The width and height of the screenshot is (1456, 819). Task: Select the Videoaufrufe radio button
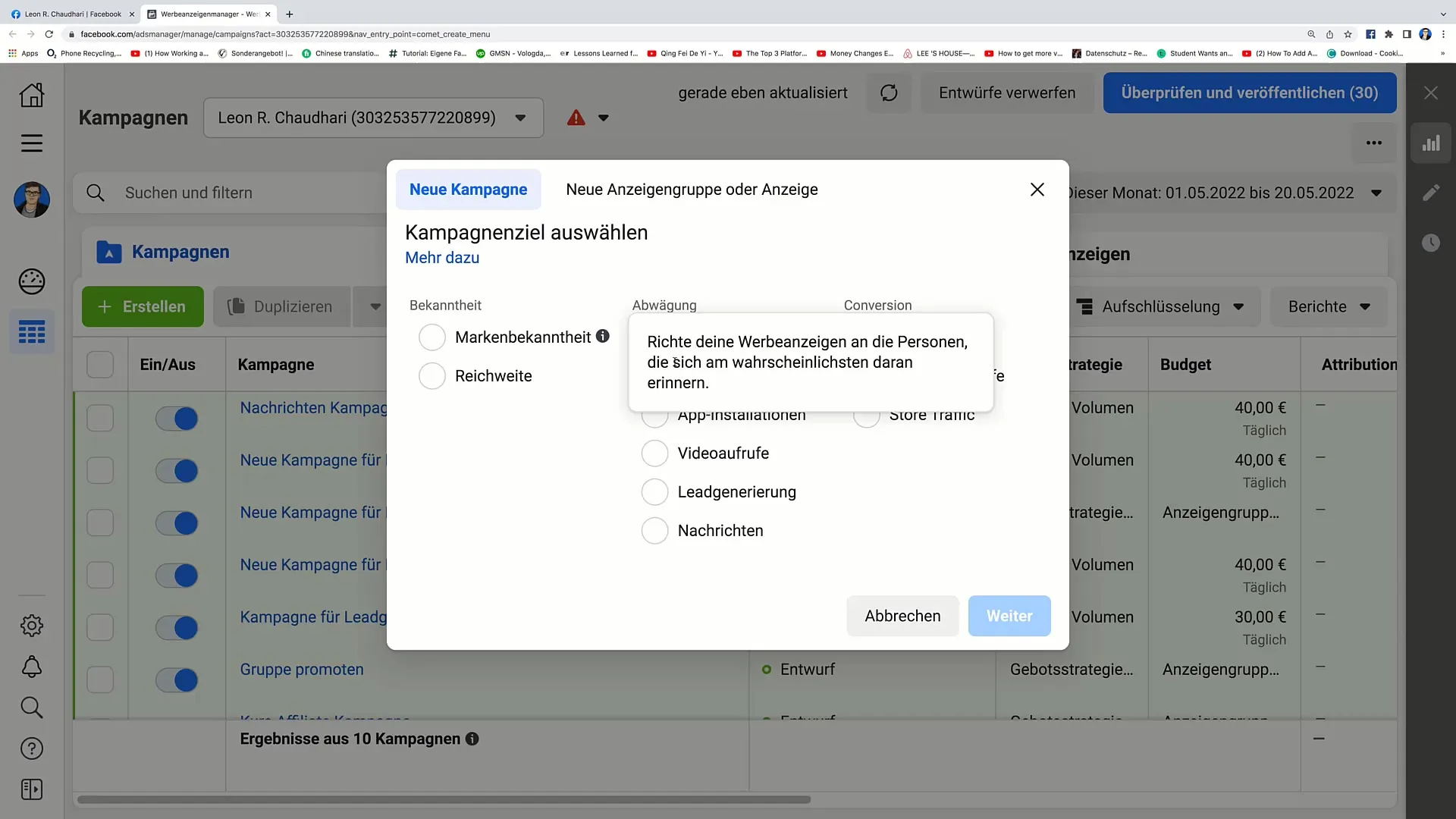(656, 454)
